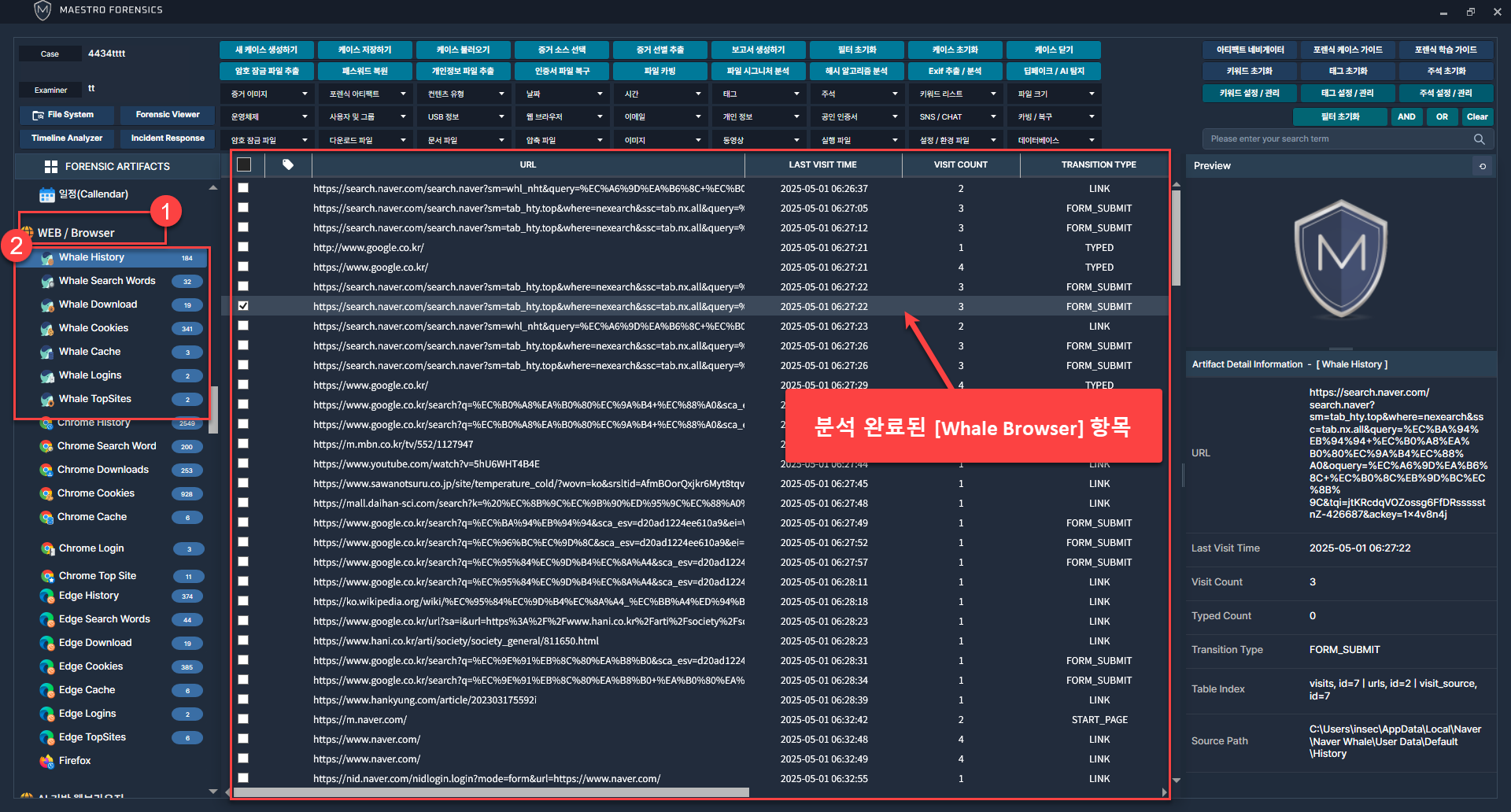The image size is (1511, 812).
Task: Uncheck the selected 06:27:22 row checkbox
Action: pyautogui.click(x=243, y=306)
